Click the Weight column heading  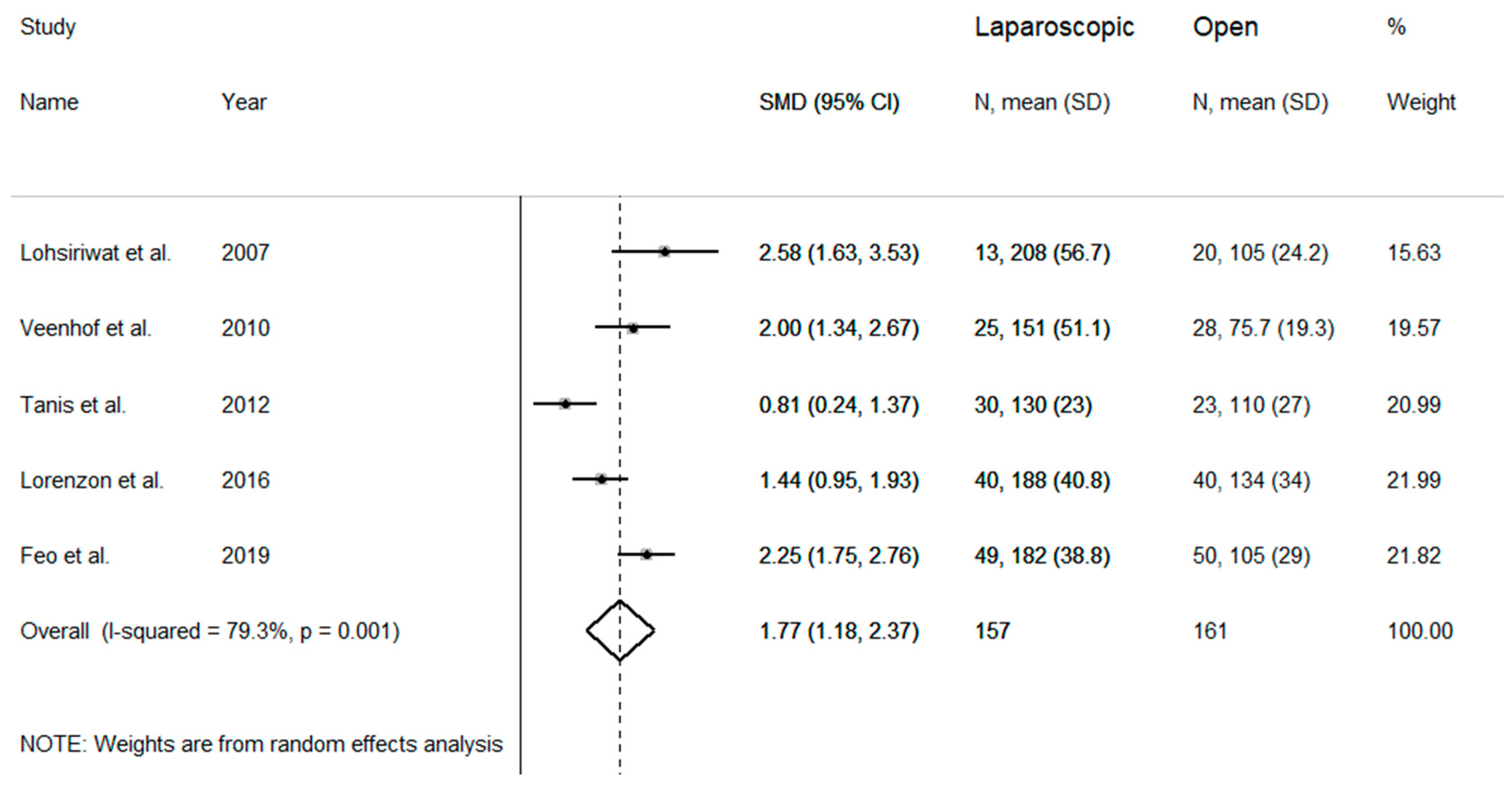click(x=1420, y=103)
